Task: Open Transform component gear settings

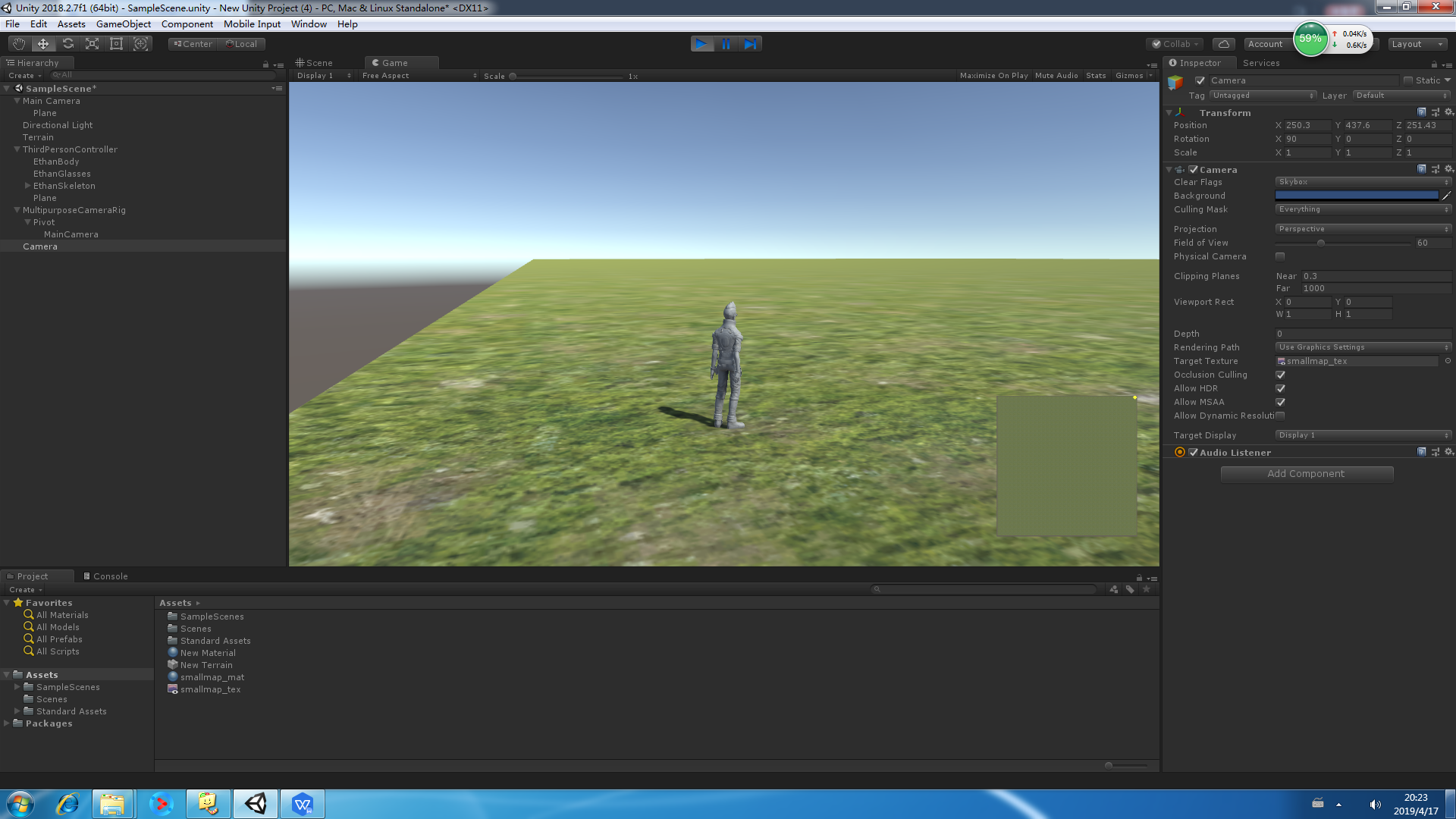Action: coord(1449,112)
